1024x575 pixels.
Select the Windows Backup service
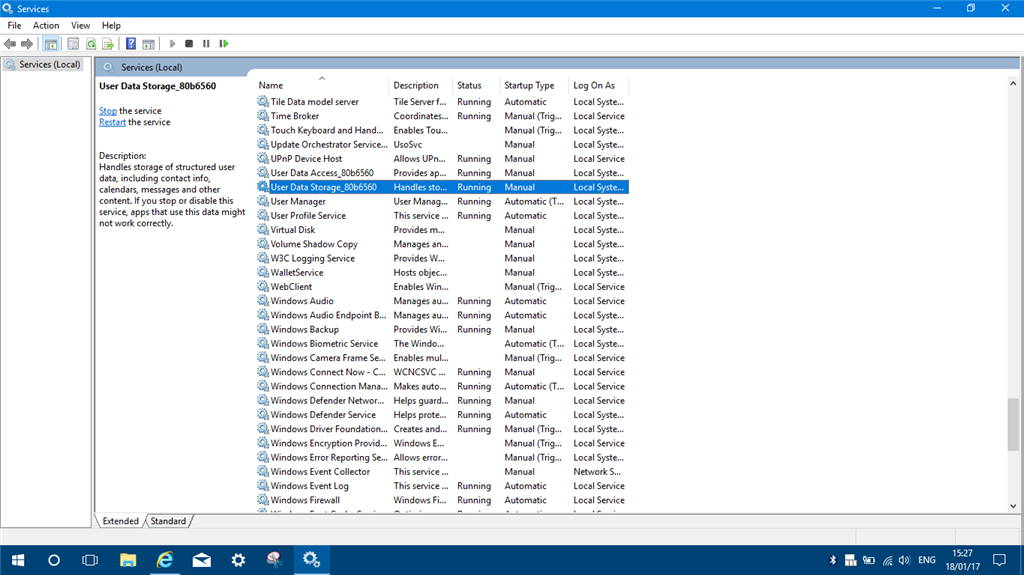(442, 330)
